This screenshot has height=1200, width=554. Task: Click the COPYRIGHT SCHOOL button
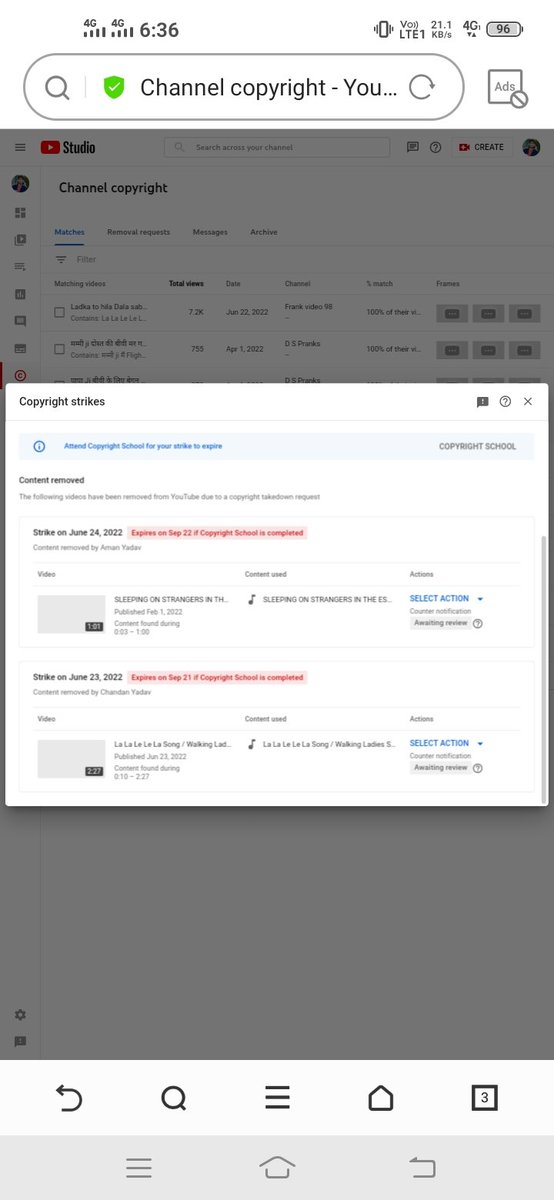(x=478, y=446)
